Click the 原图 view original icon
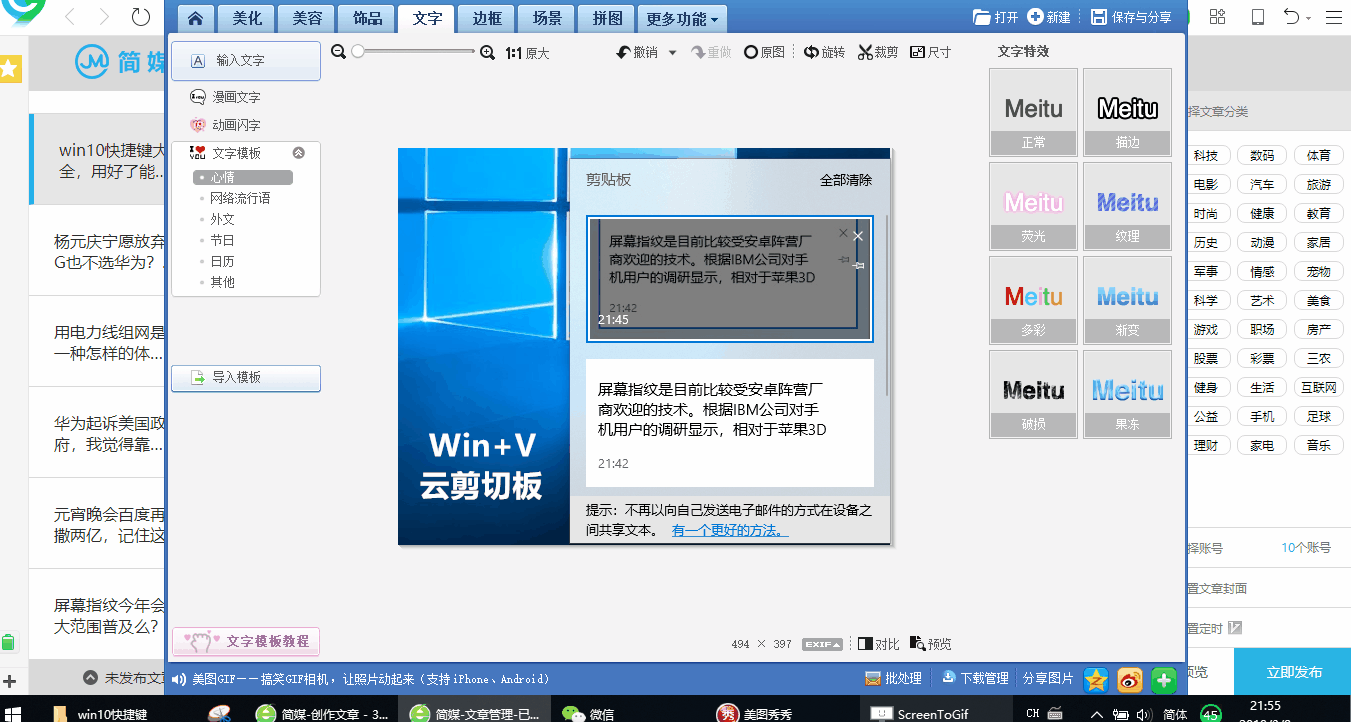Image resolution: width=1351 pixels, height=722 pixels. pos(764,51)
